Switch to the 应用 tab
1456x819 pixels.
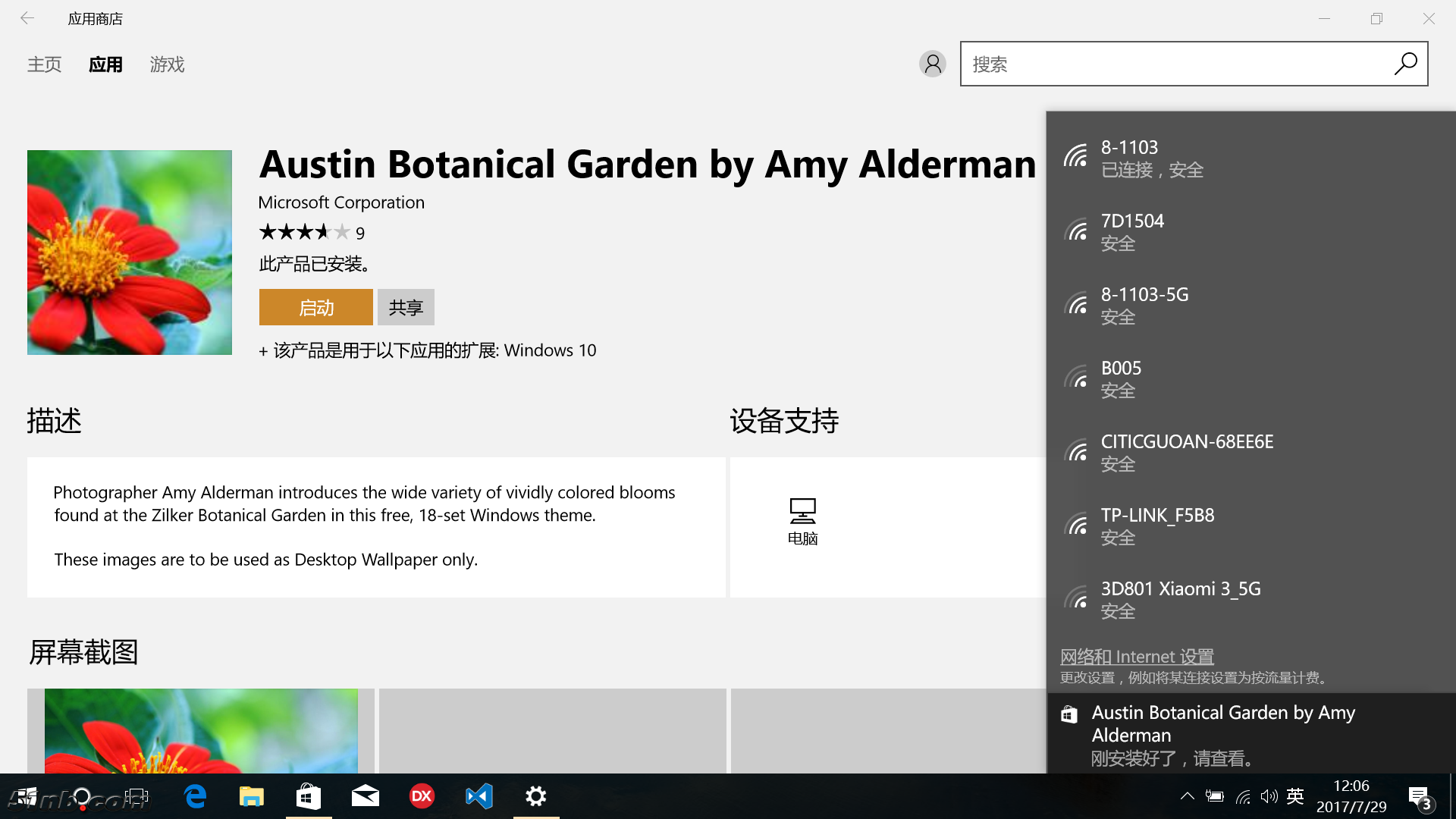(x=105, y=64)
